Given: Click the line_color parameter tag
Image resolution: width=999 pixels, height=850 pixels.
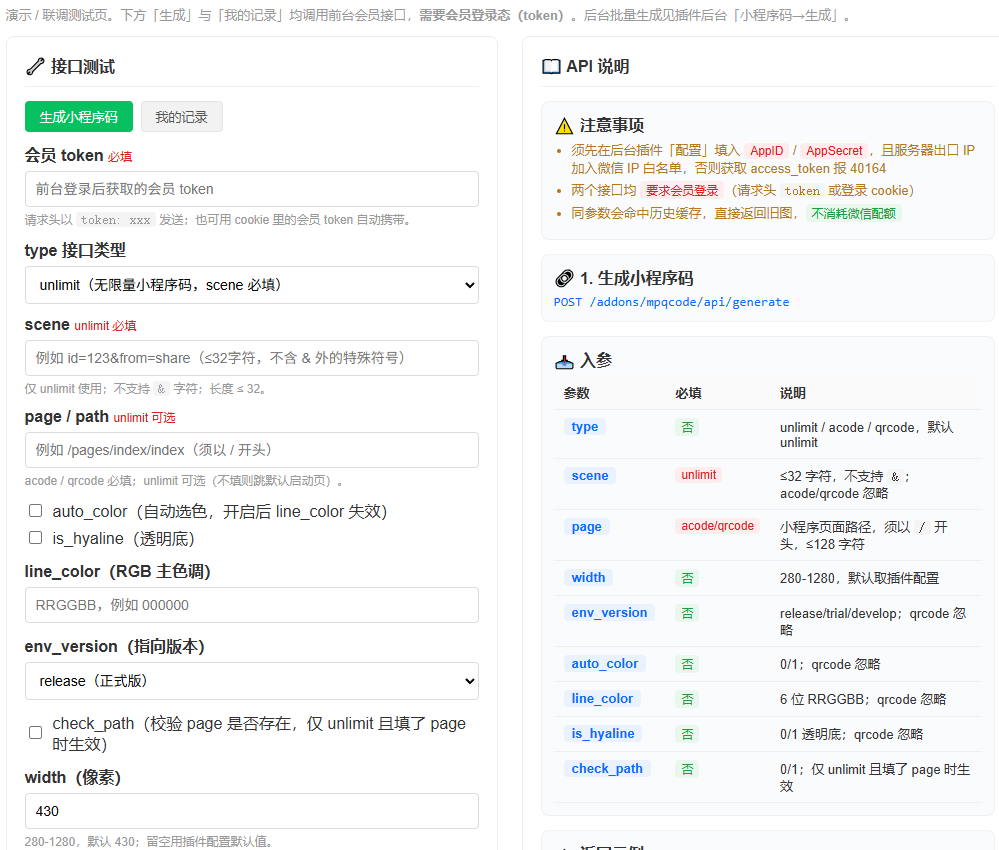Looking at the screenshot, I should tap(602, 698).
